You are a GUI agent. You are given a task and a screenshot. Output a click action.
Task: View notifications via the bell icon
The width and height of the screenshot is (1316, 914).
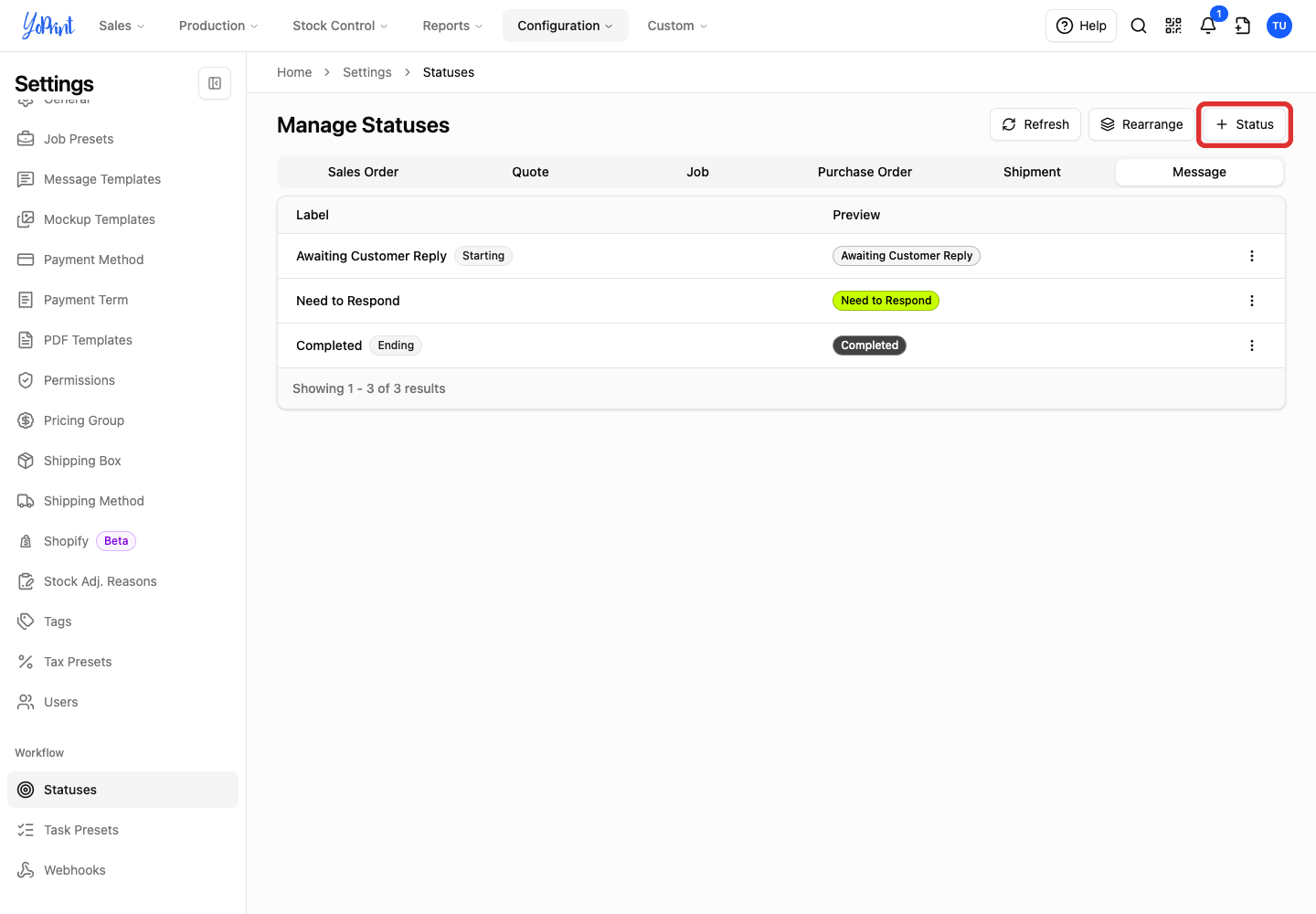tap(1208, 26)
